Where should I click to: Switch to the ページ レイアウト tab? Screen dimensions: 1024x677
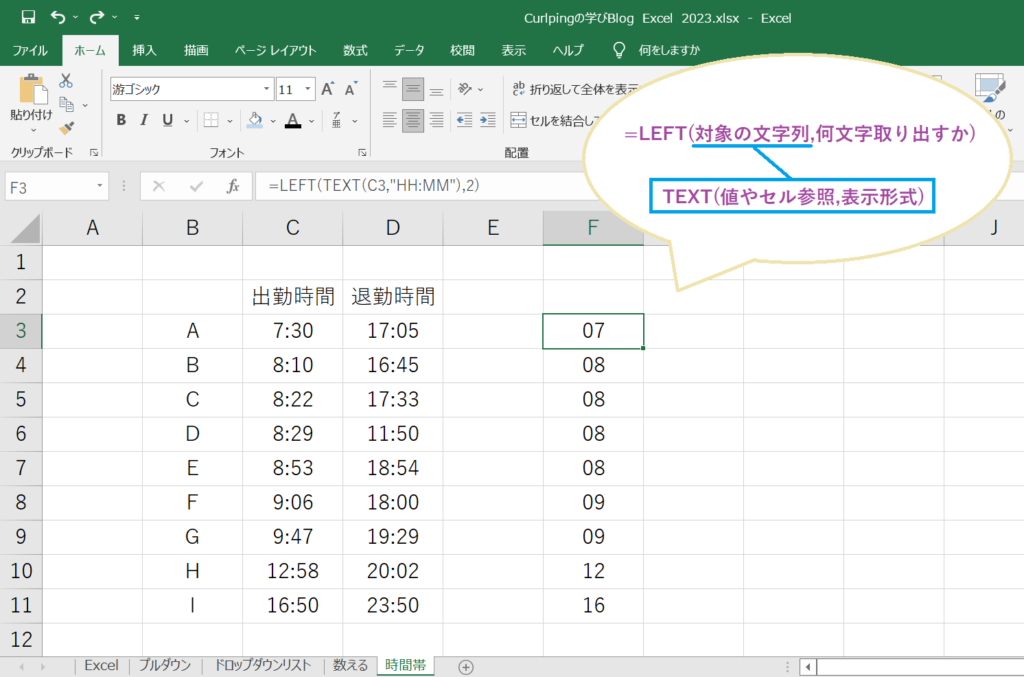(x=276, y=50)
